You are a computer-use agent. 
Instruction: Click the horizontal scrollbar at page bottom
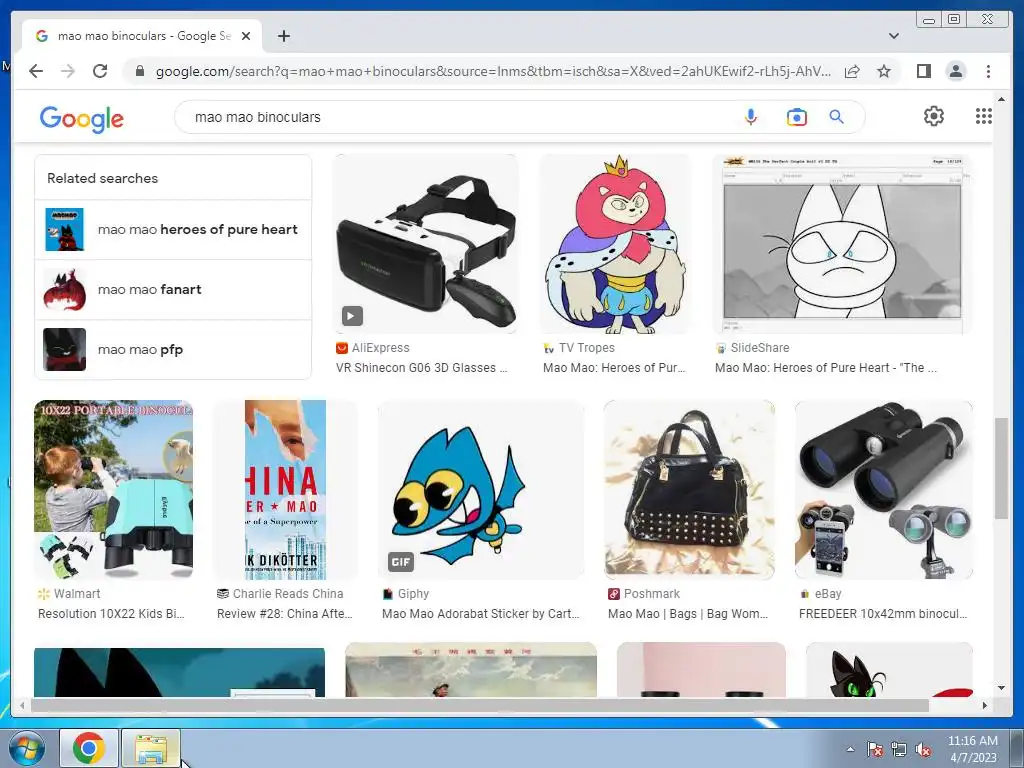tap(479, 705)
